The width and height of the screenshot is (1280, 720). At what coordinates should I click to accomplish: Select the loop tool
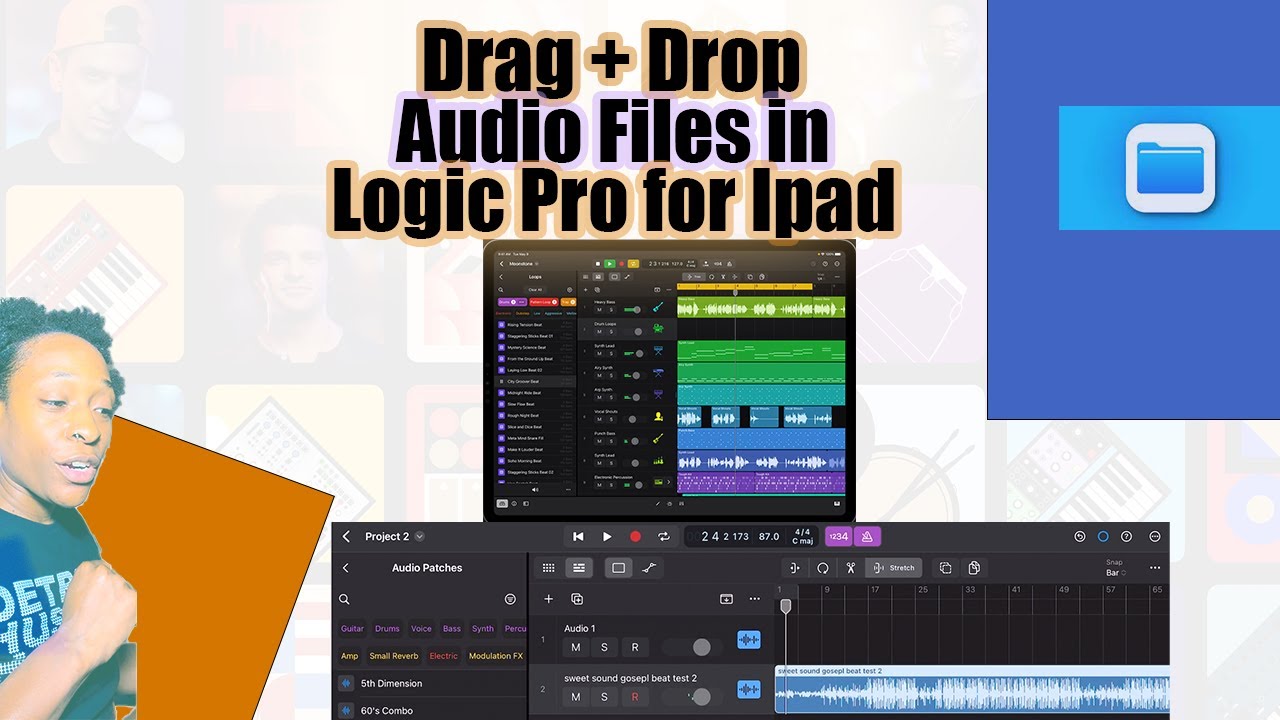click(822, 568)
